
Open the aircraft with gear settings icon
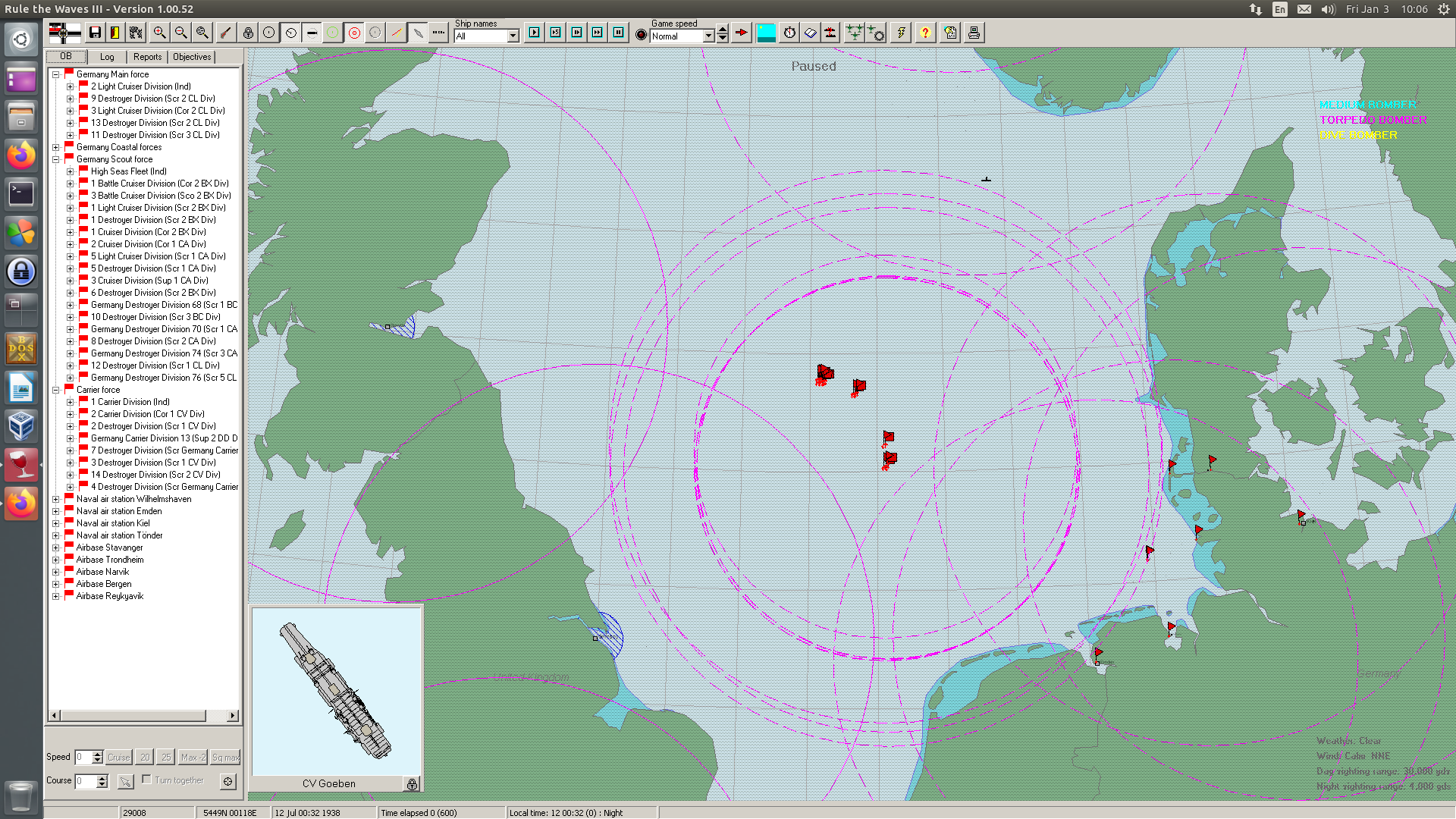click(876, 33)
